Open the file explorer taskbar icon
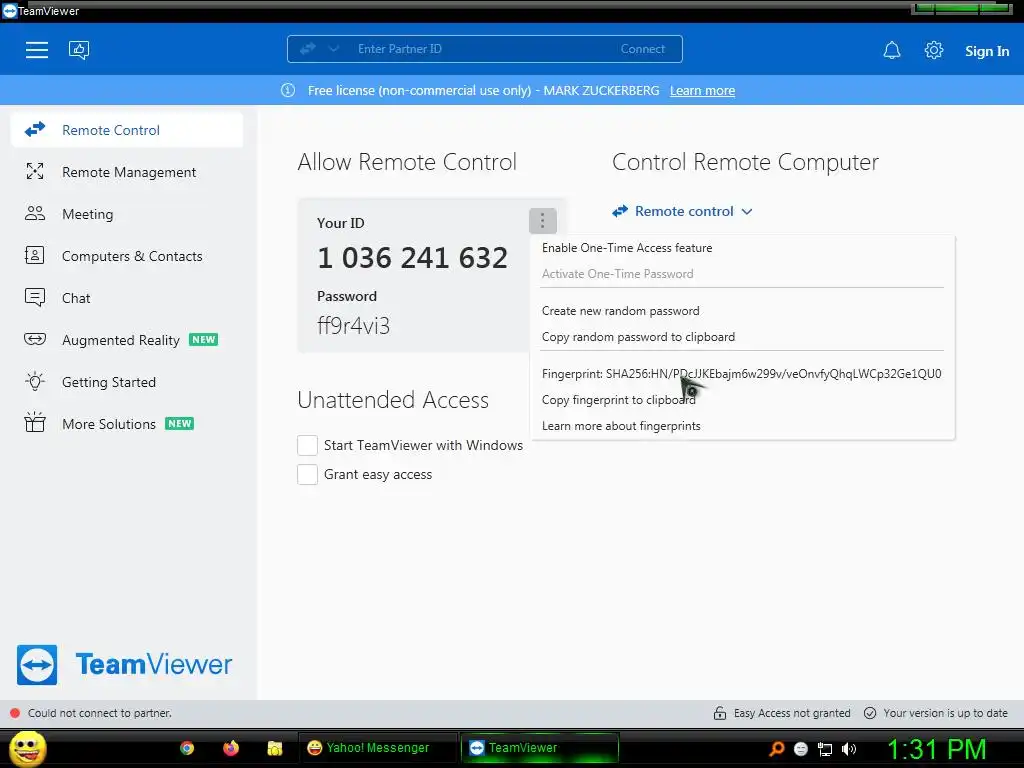Image resolution: width=1024 pixels, height=768 pixels. (x=275, y=748)
